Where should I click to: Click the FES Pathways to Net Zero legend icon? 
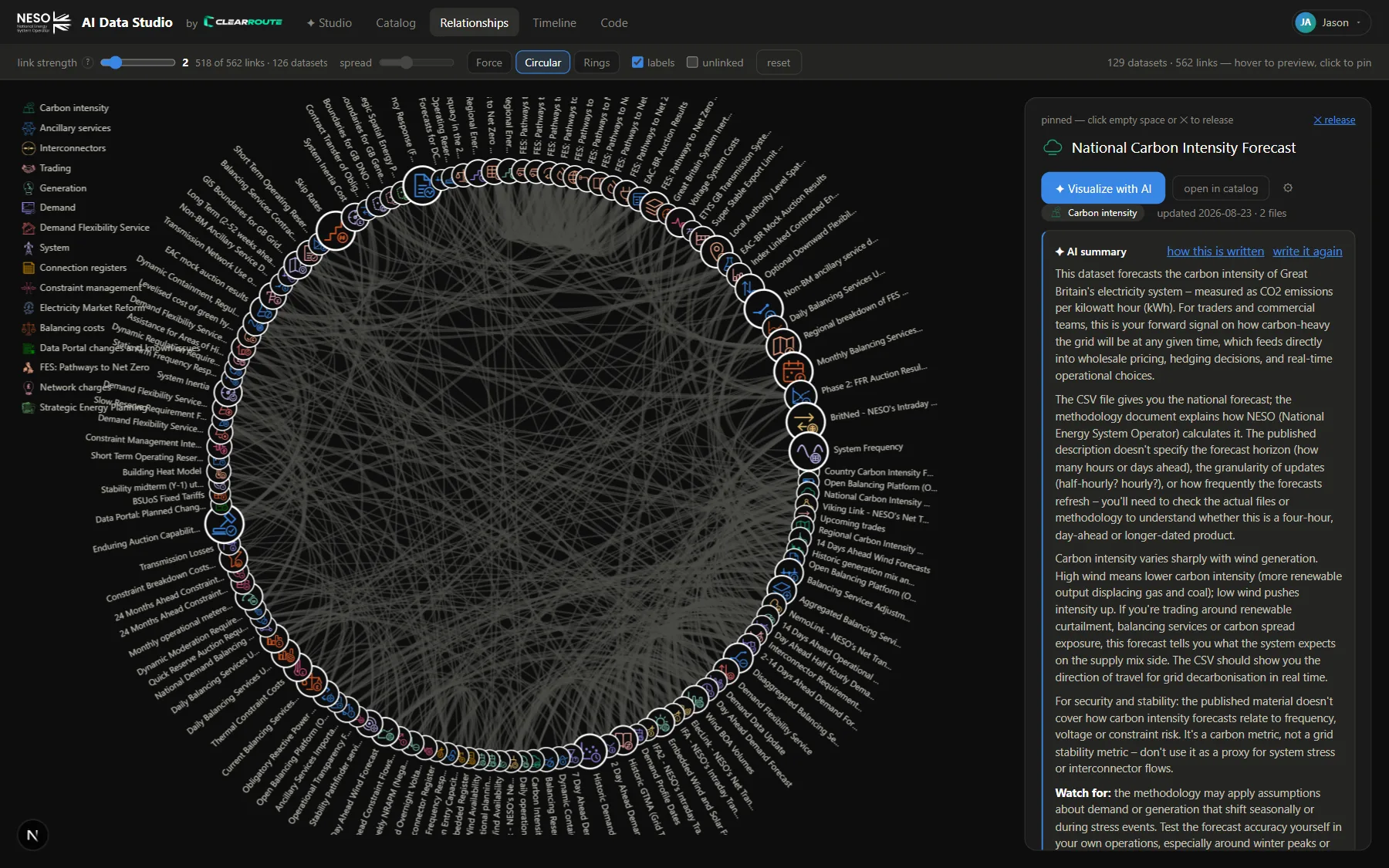click(x=29, y=367)
